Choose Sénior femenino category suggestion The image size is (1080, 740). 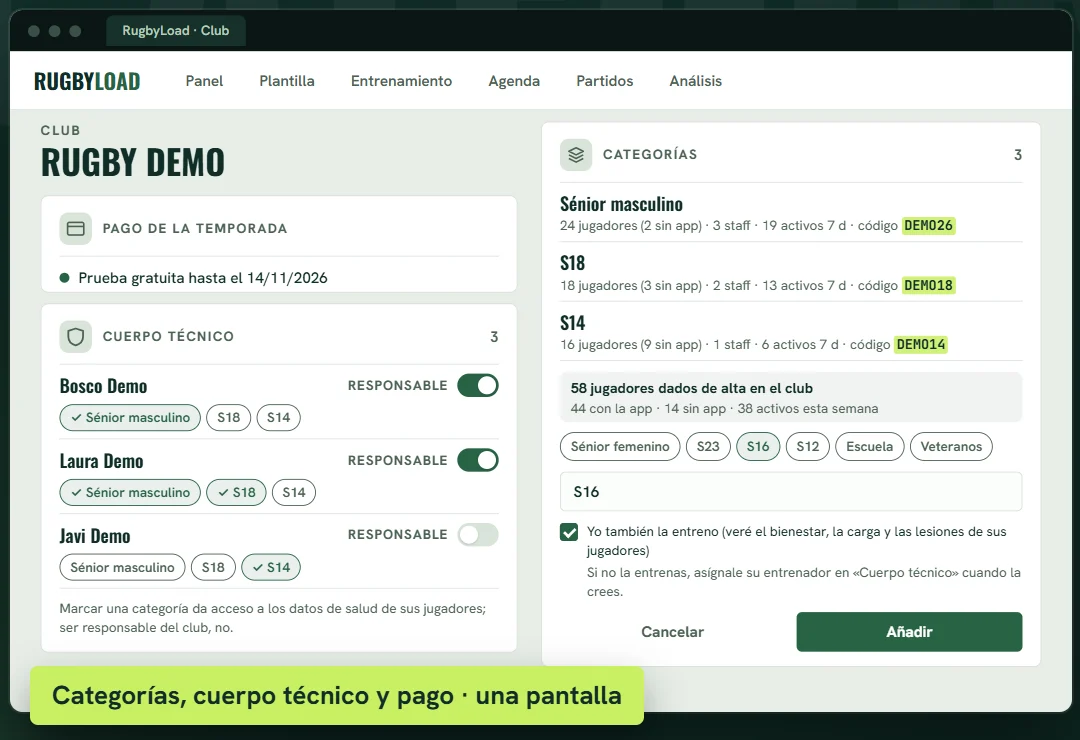coord(620,446)
